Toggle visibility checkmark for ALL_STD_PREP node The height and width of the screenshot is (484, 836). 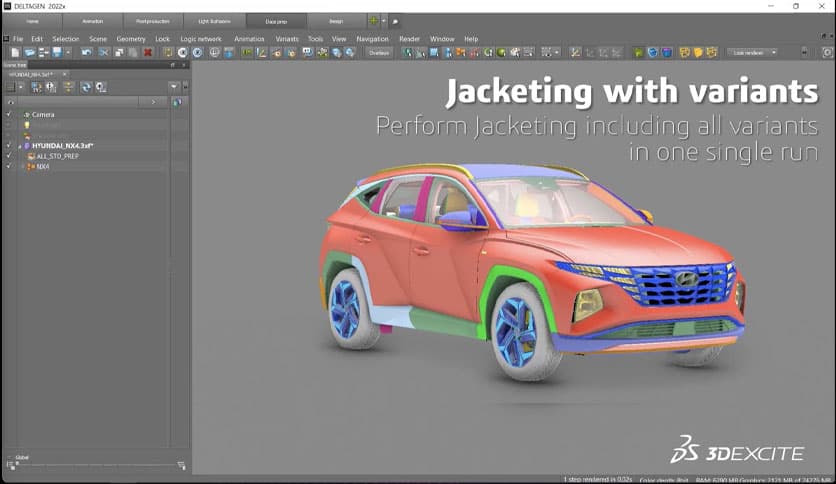pos(9,156)
